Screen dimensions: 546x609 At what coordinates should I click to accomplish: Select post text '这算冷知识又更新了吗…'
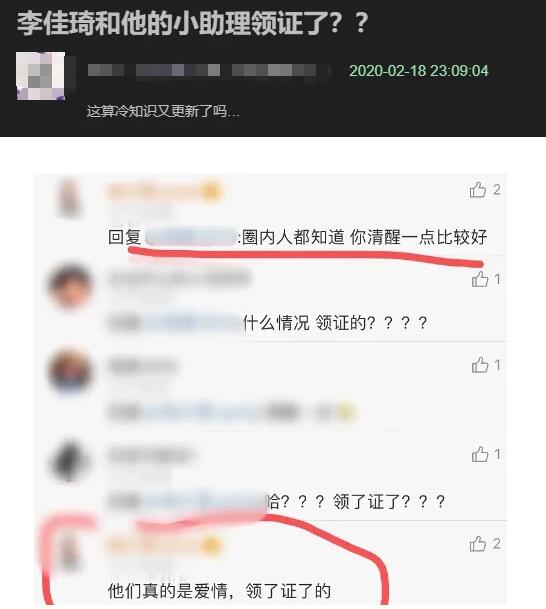click(x=163, y=111)
